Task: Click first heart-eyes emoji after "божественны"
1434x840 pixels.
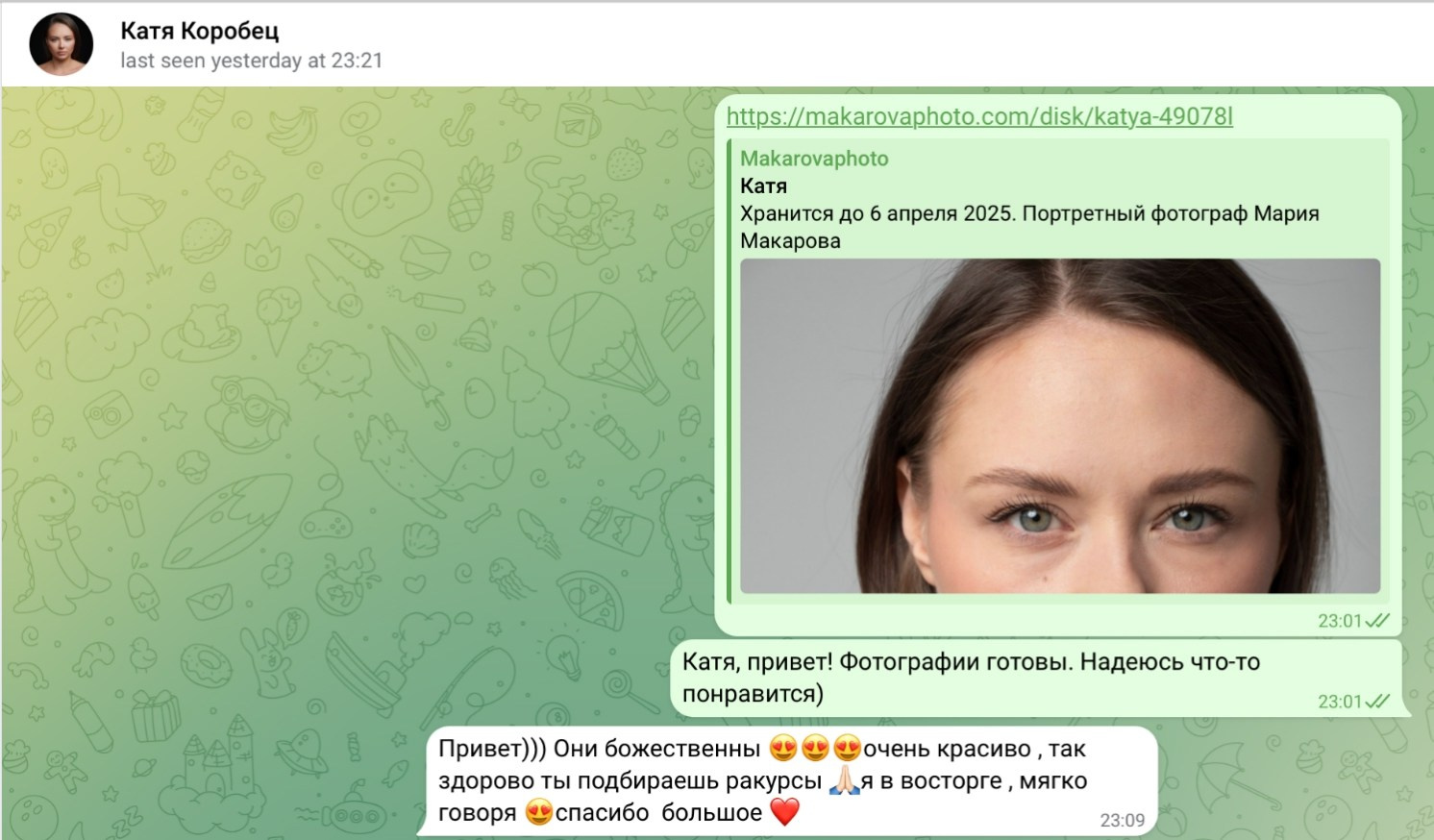Action: (x=784, y=749)
